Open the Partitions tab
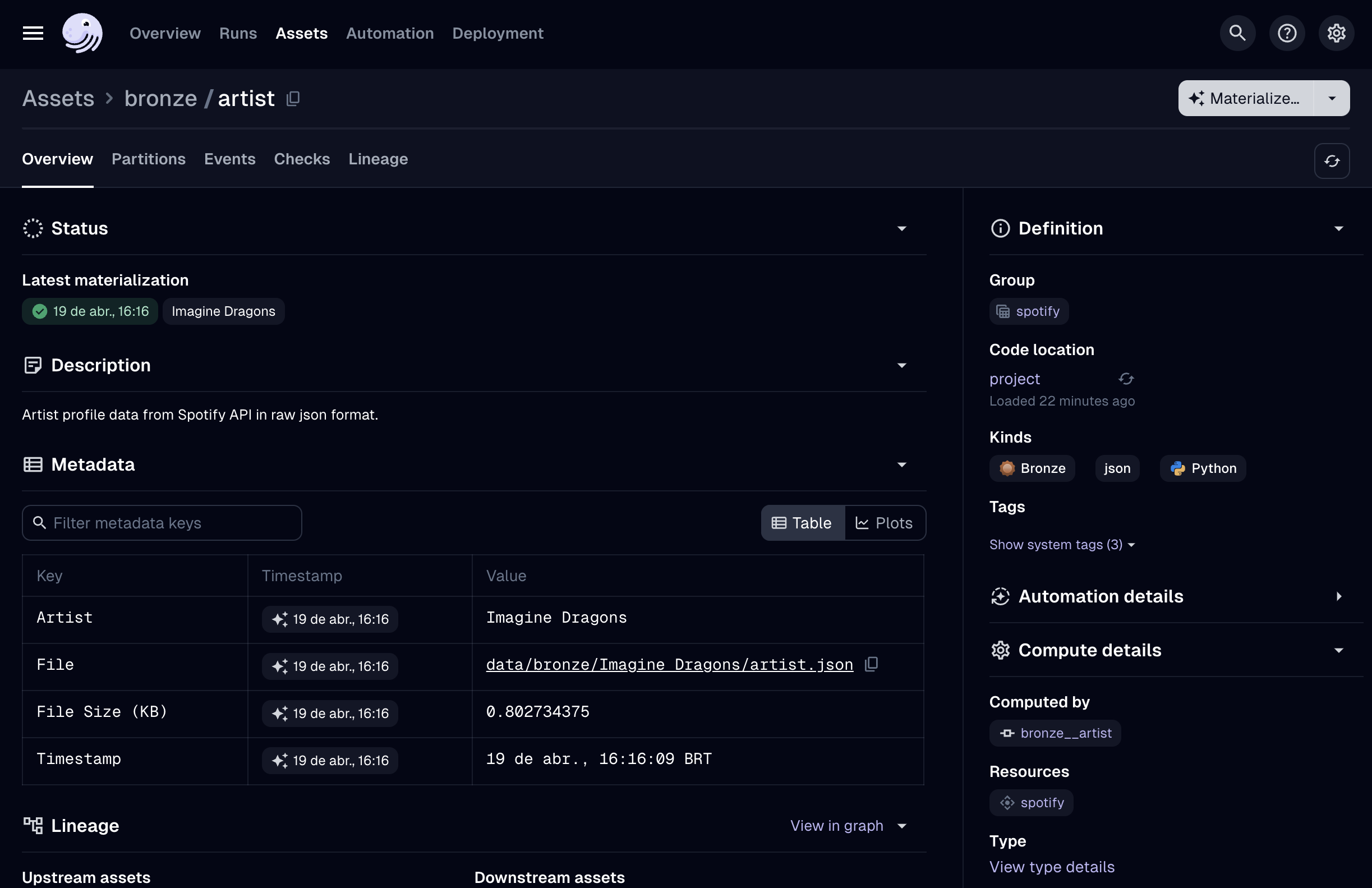Viewport: 1372px width, 888px height. (x=149, y=159)
